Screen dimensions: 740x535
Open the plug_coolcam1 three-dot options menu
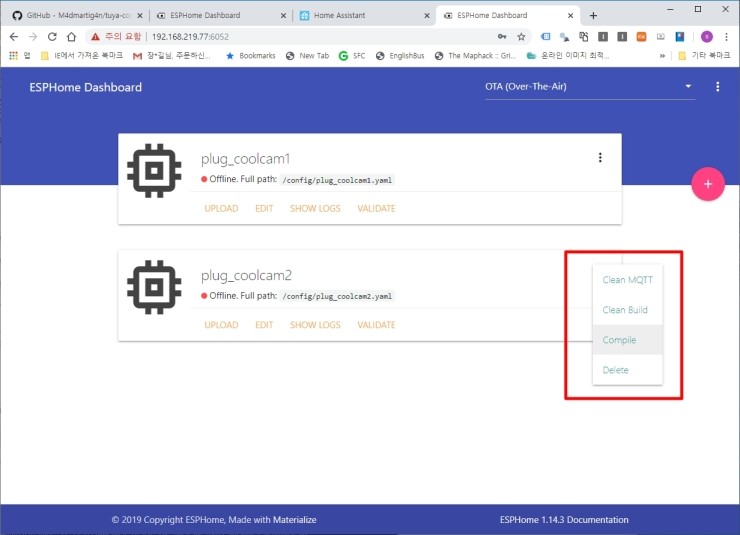600,158
